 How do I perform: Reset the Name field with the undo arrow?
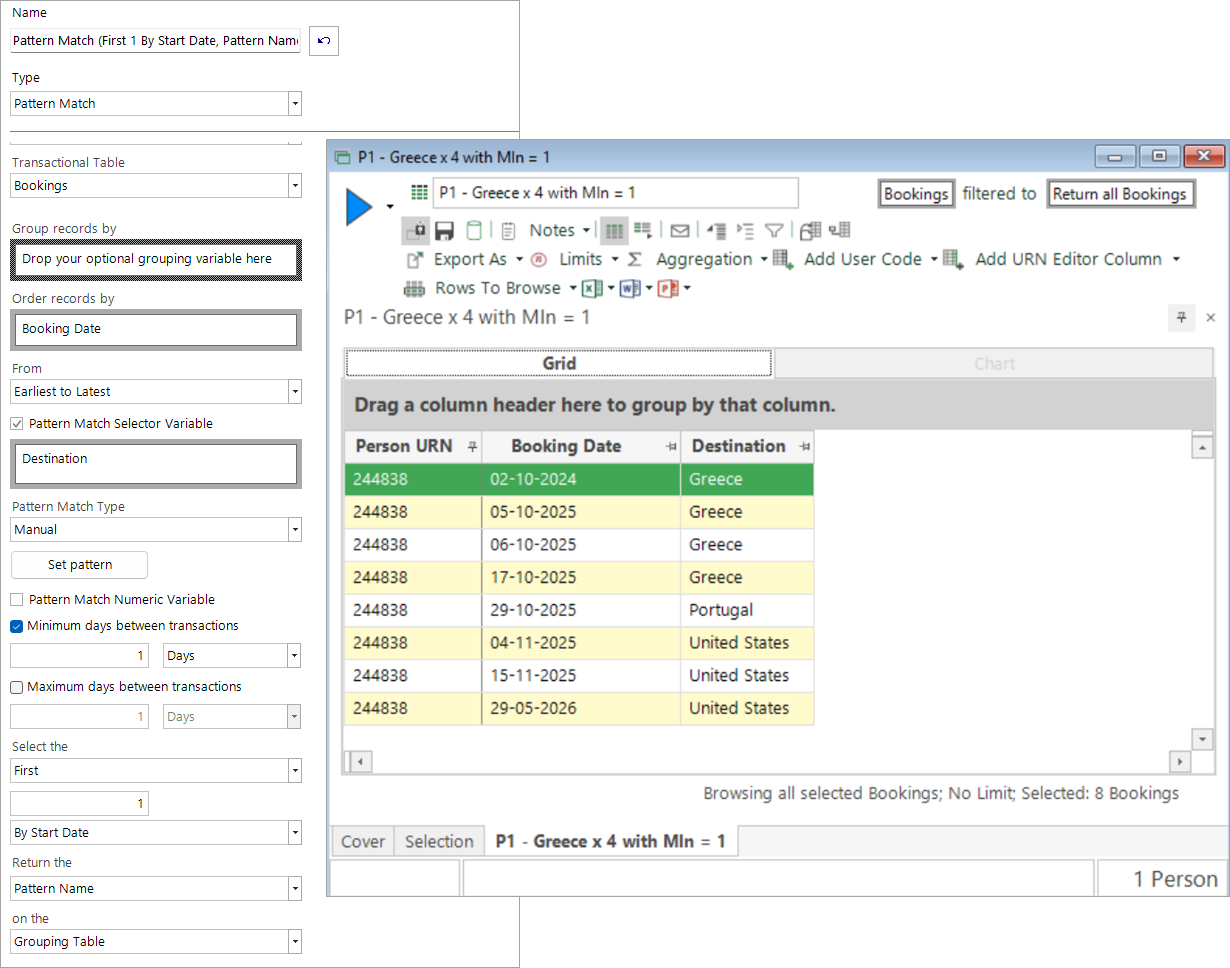pos(324,41)
